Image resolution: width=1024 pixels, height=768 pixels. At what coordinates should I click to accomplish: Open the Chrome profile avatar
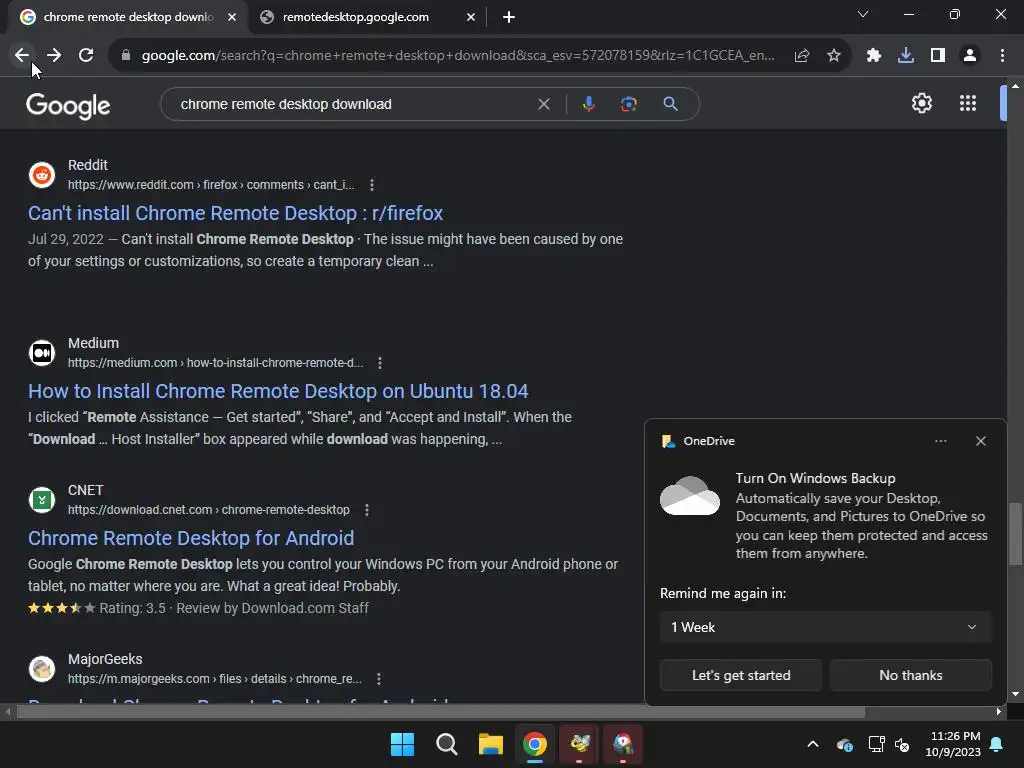970,56
